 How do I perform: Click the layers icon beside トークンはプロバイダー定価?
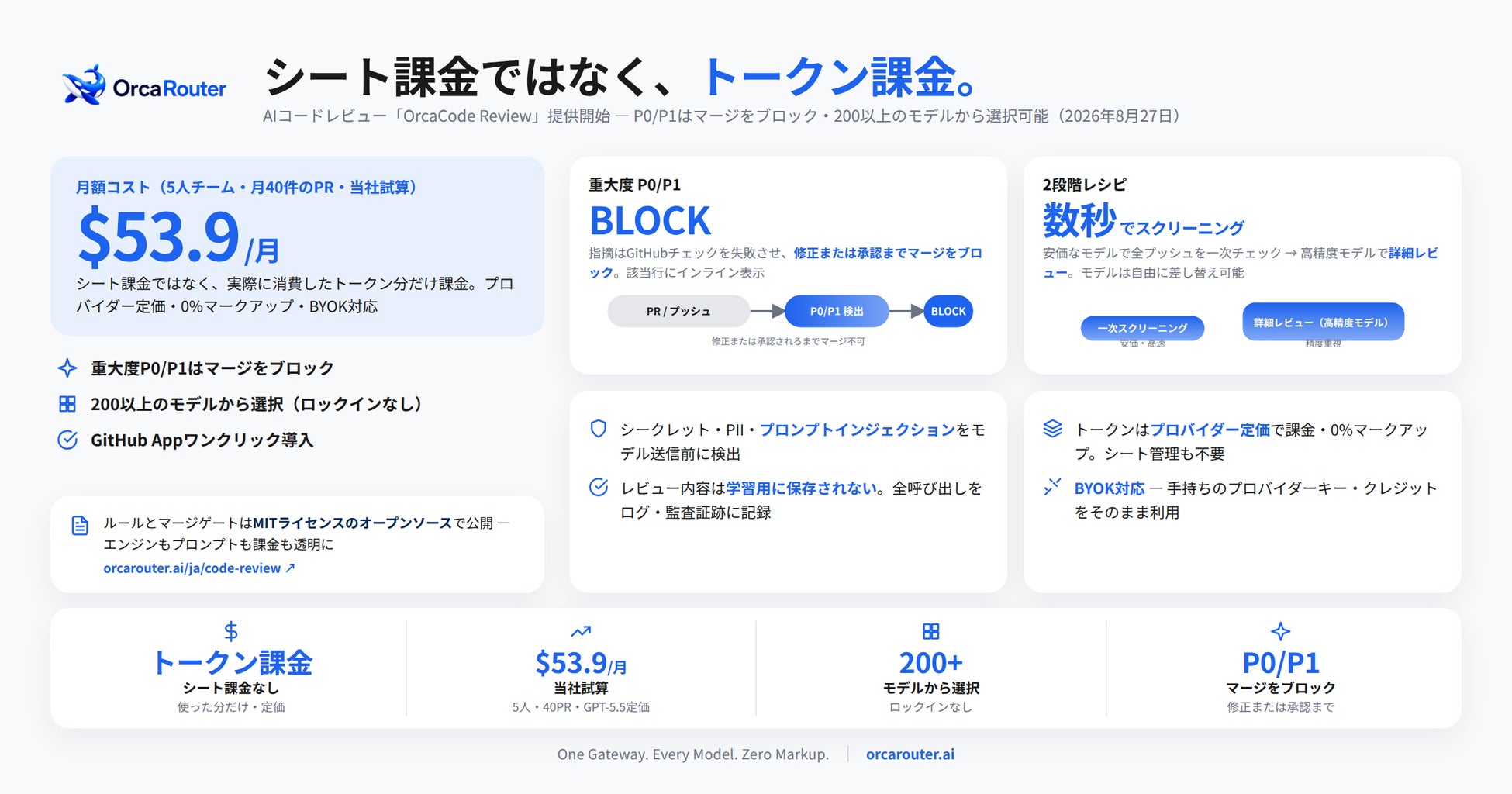[x=1052, y=429]
